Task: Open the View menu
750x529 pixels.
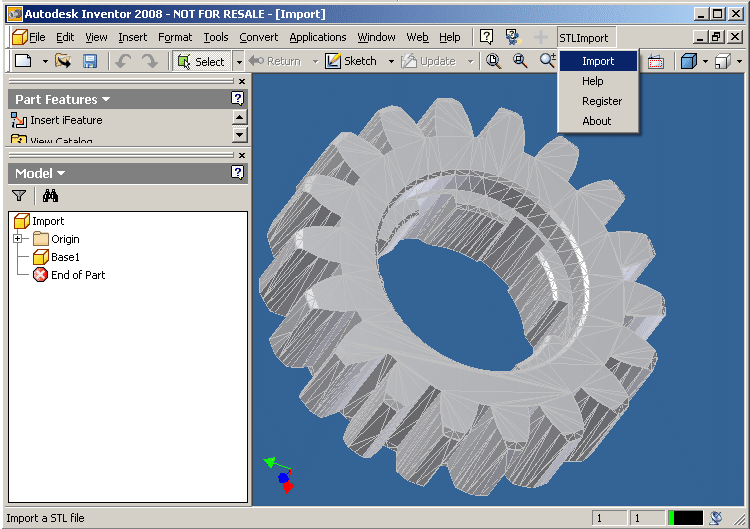Action: 96,37
